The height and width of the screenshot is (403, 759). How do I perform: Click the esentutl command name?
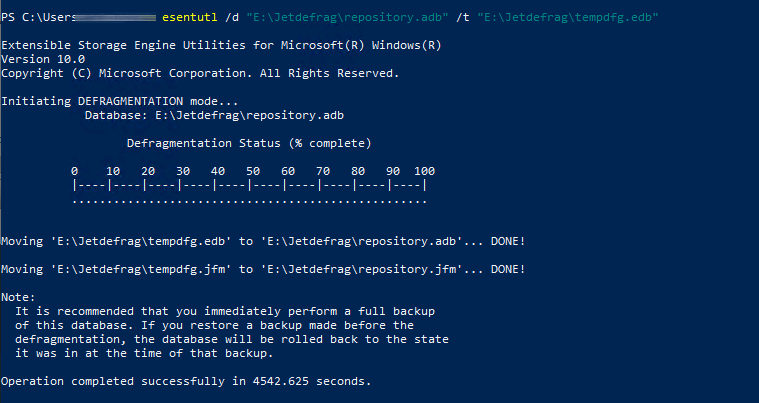tap(189, 17)
